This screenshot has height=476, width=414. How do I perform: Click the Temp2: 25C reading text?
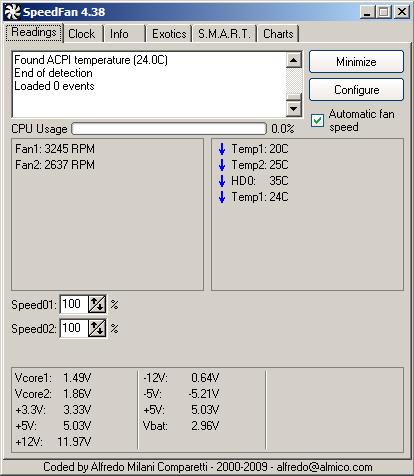point(260,165)
